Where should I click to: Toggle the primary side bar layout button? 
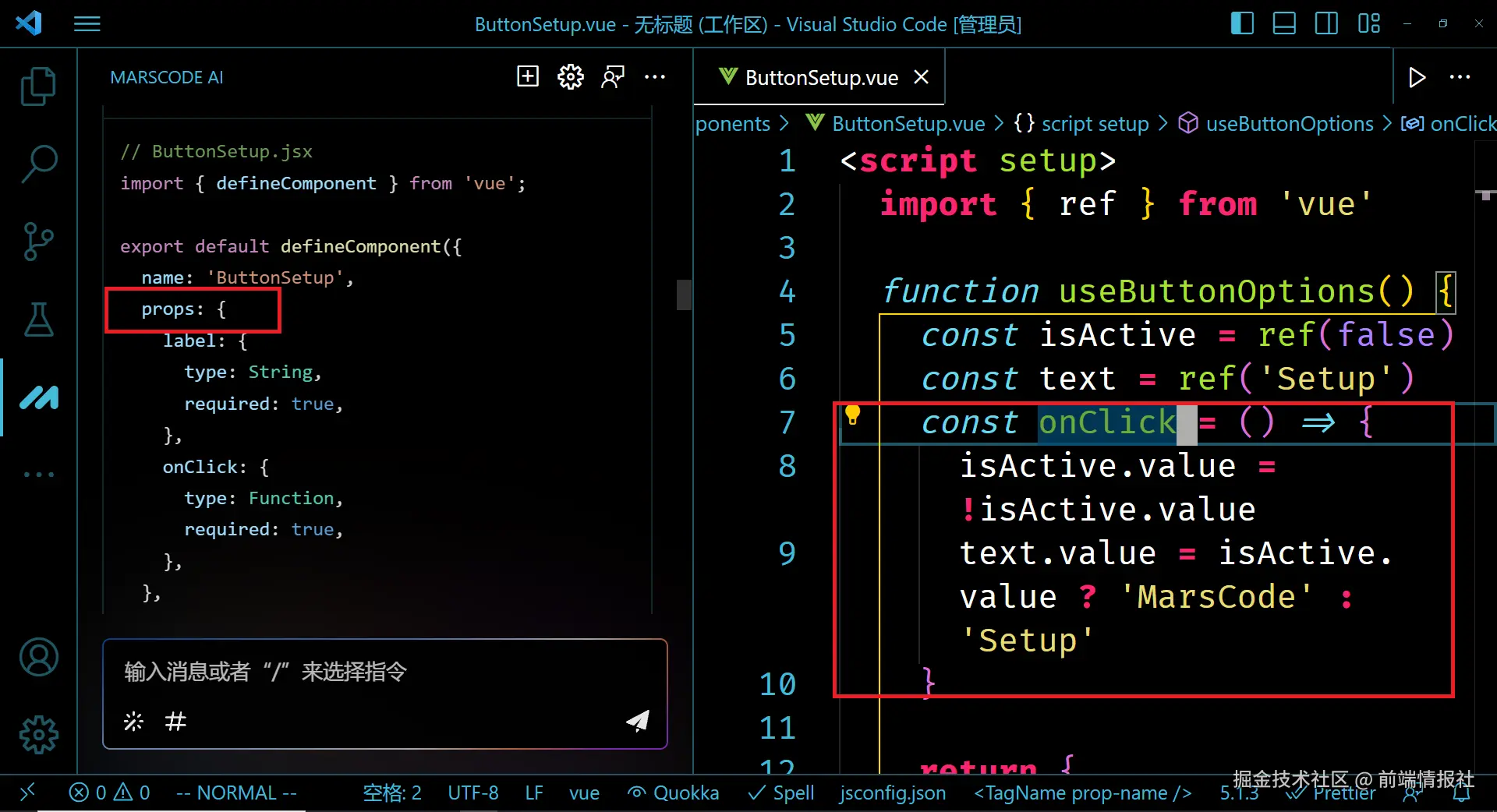pos(1242,23)
